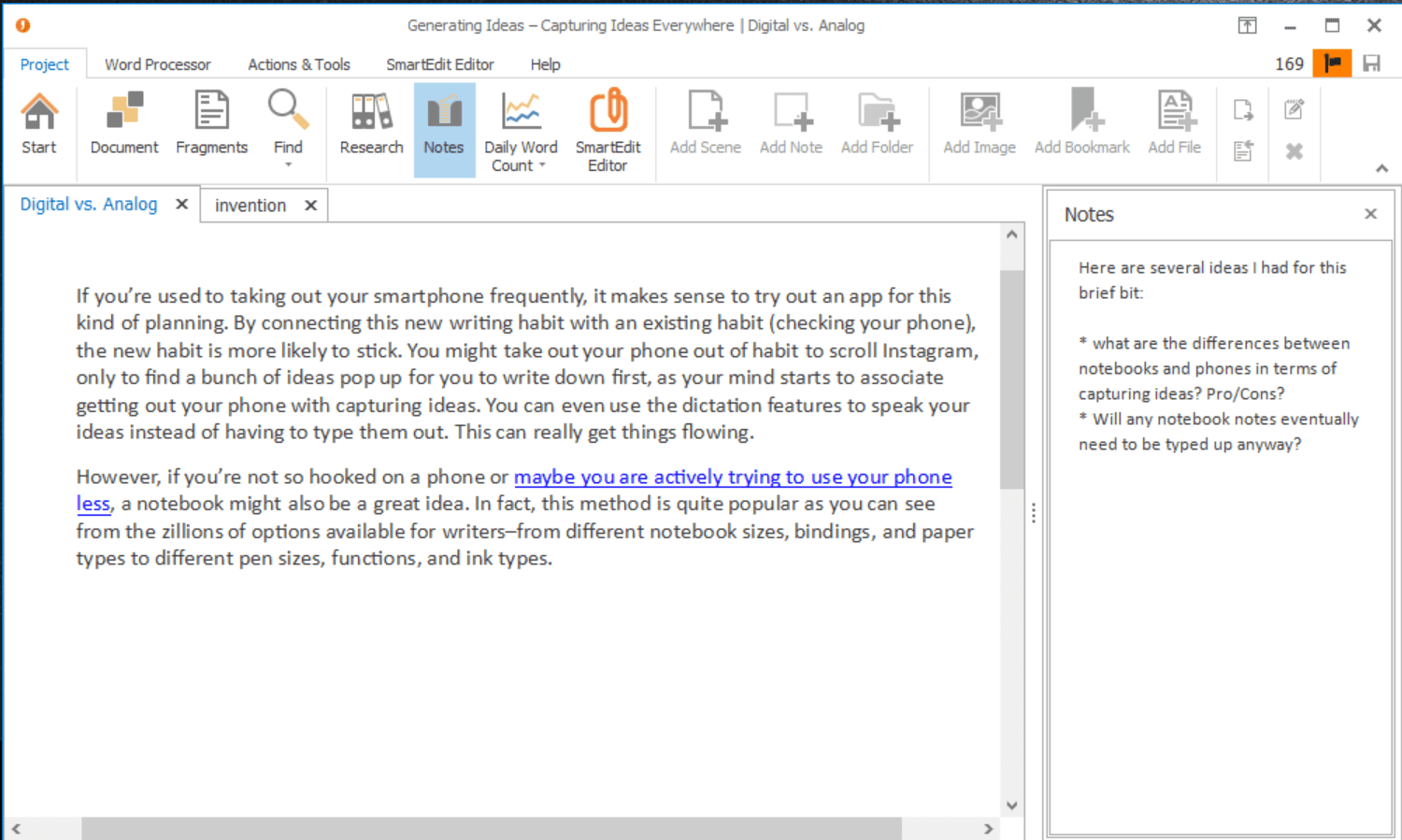Open the Research binders
Viewport: 1402px width, 840px height.
point(371,124)
